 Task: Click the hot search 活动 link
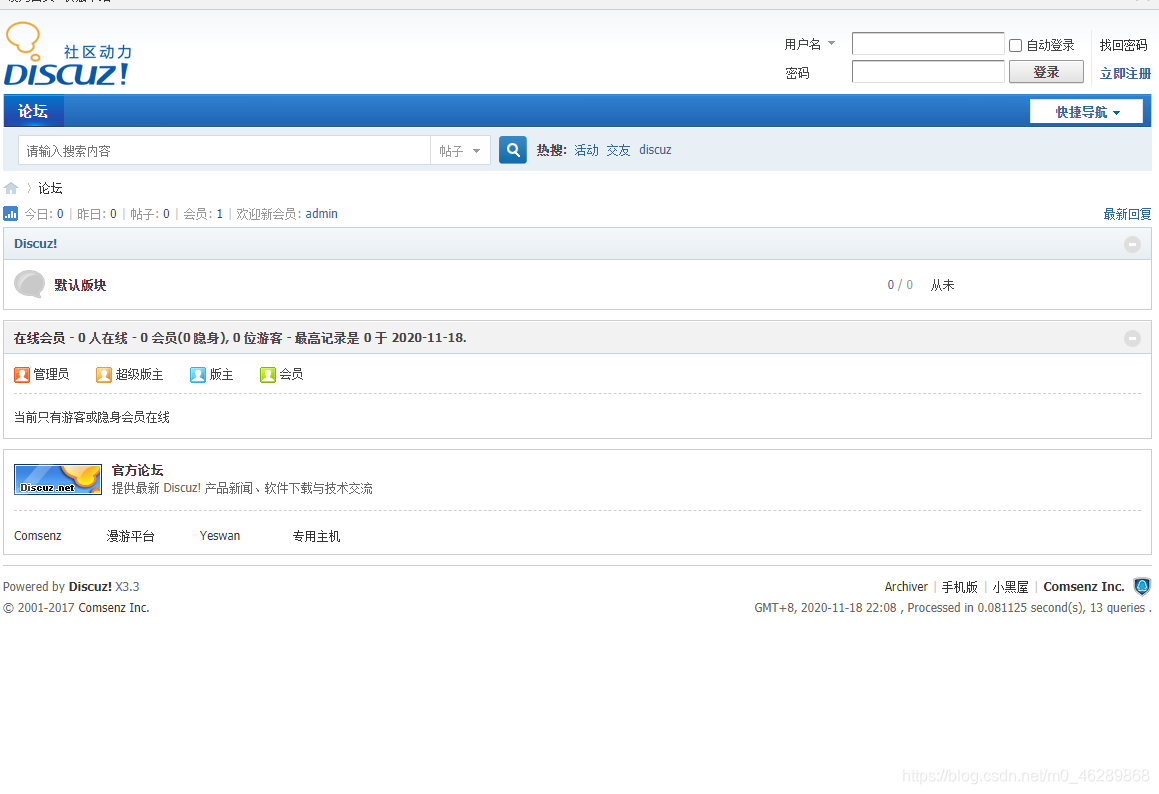586,150
